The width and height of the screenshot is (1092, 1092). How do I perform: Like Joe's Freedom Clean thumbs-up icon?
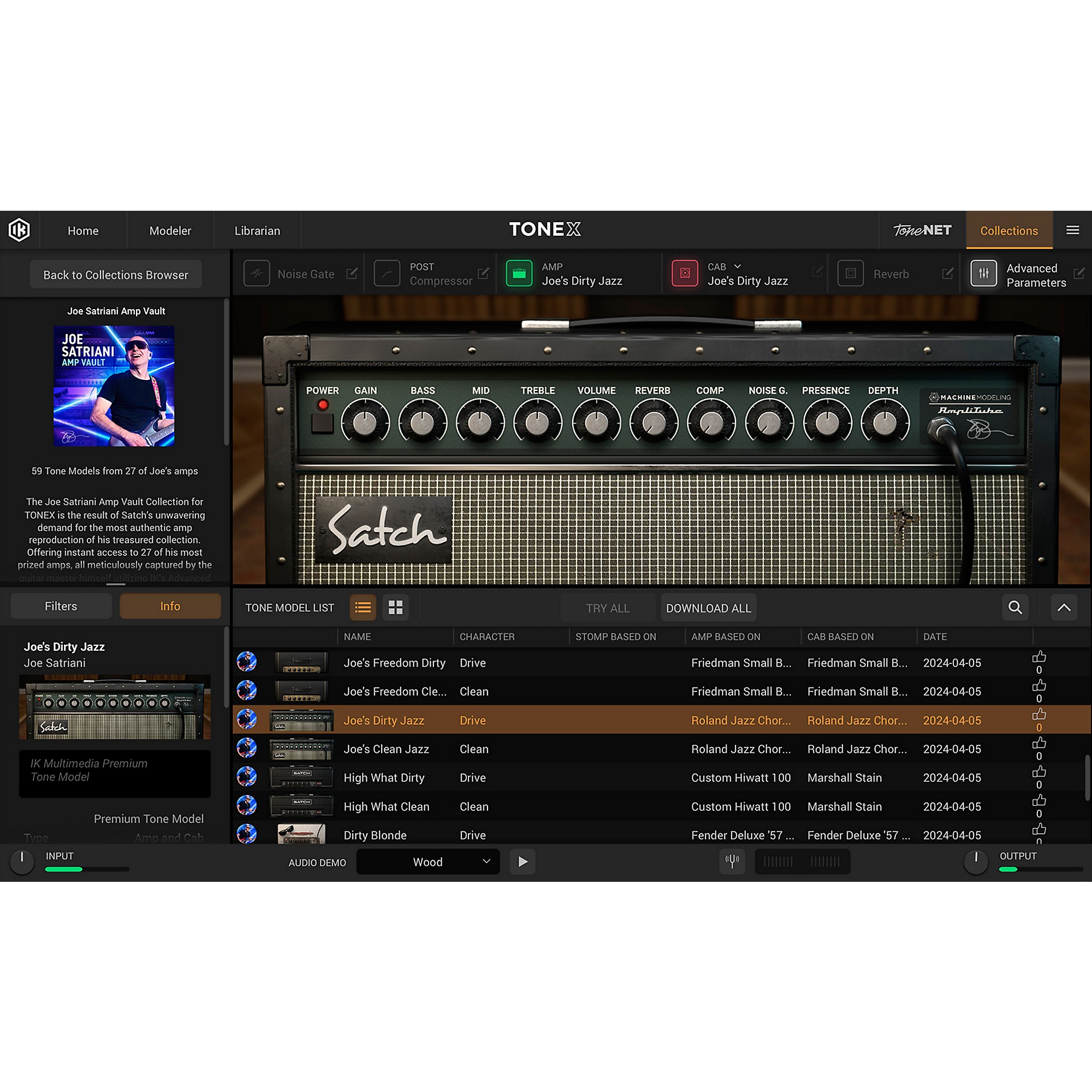coord(1039,686)
